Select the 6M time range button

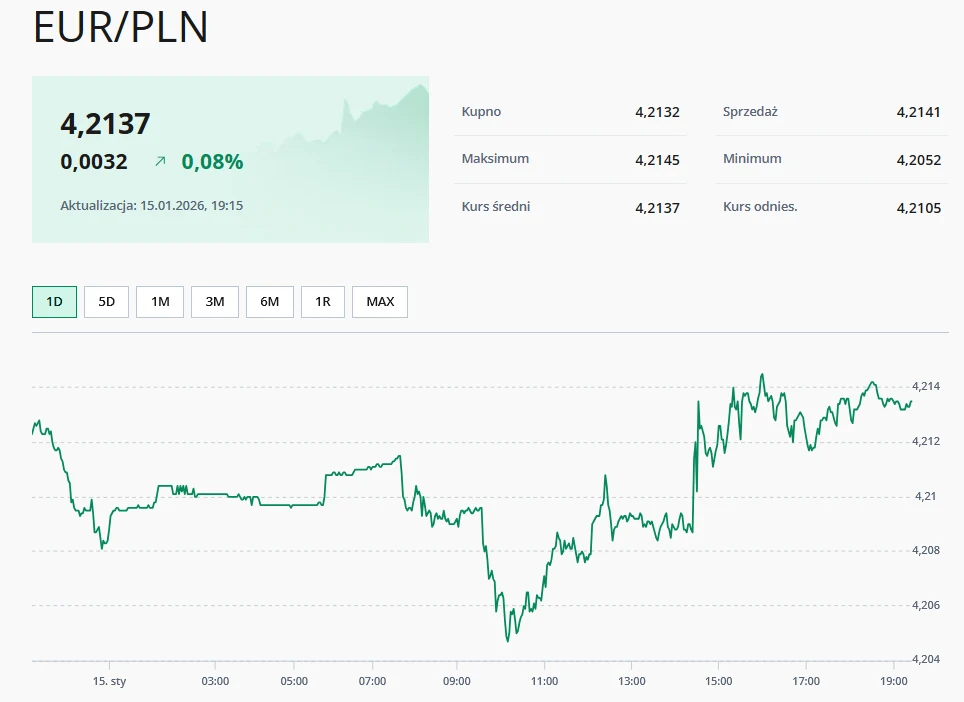point(269,301)
